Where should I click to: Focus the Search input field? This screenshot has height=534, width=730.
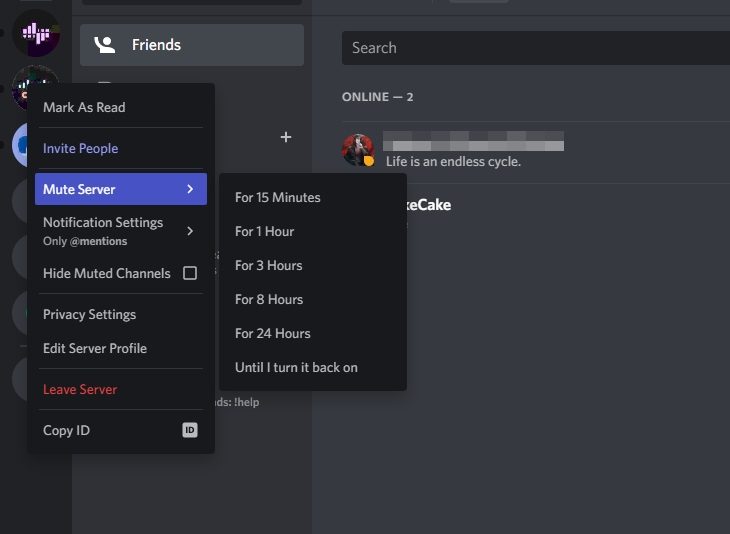536,48
